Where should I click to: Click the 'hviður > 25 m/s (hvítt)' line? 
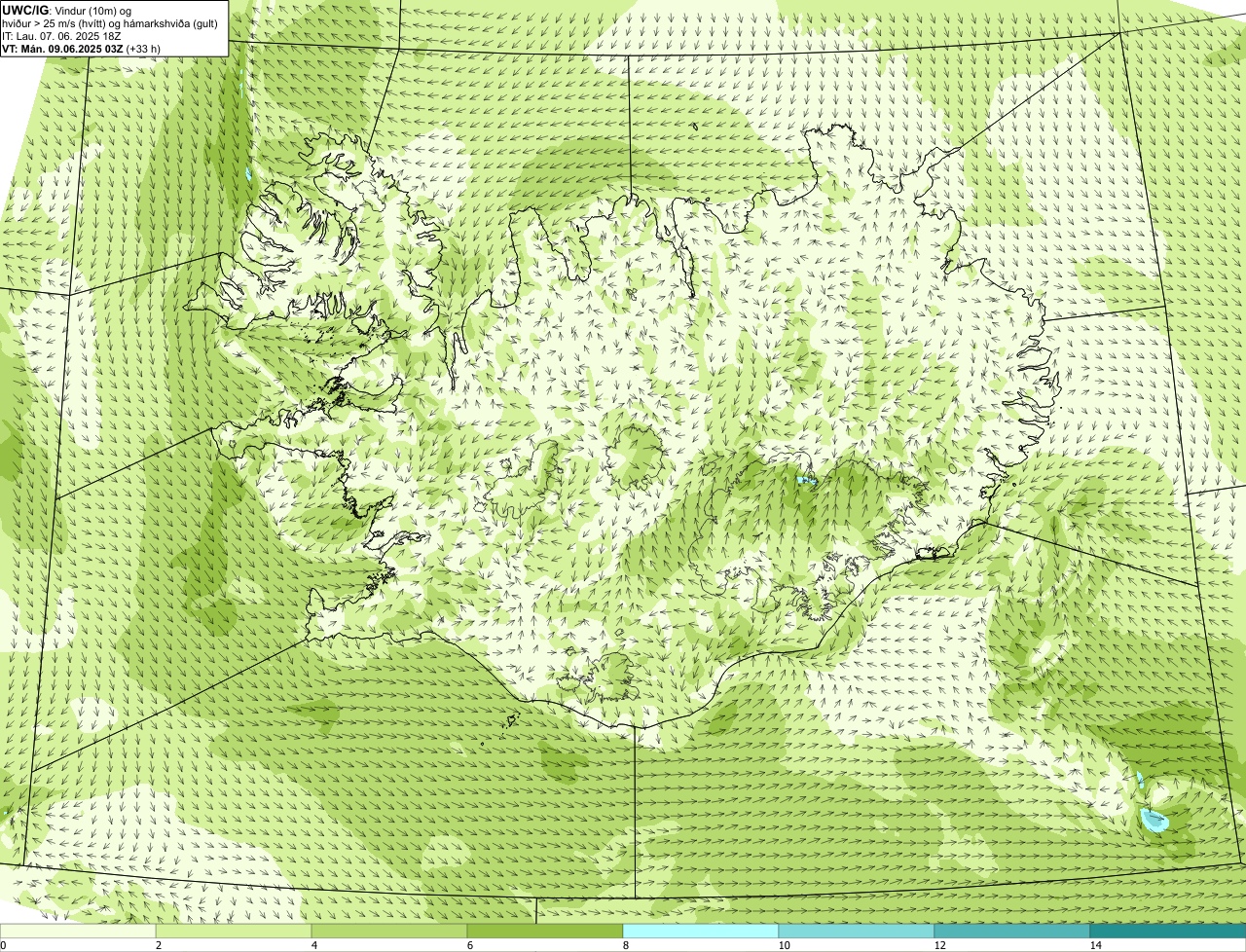pos(110,22)
